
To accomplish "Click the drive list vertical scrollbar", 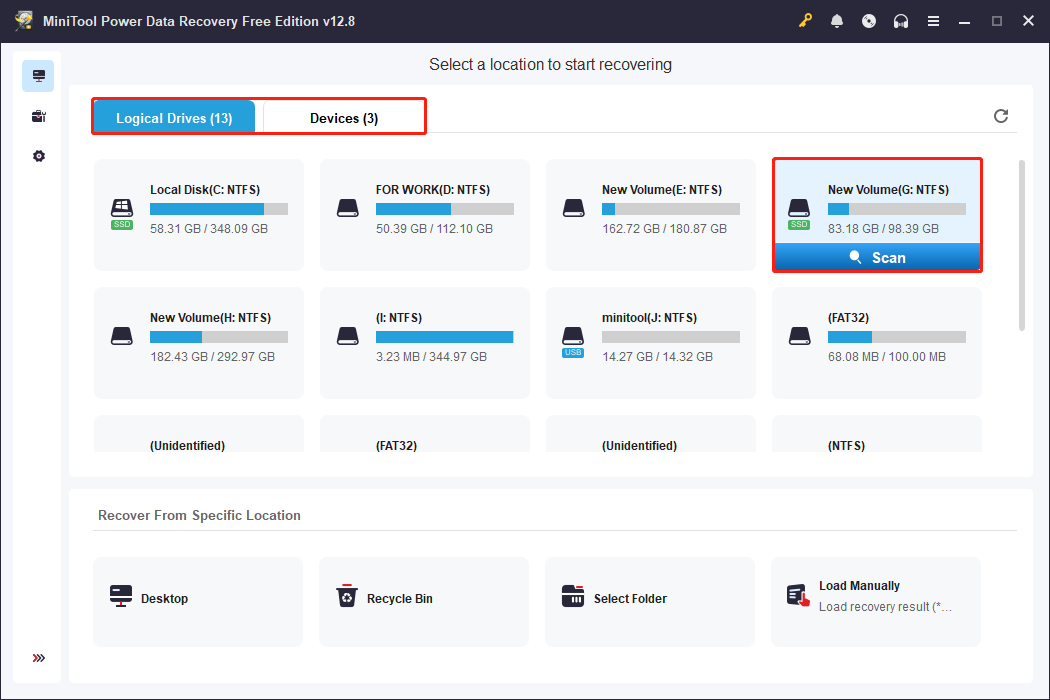I will [x=1021, y=245].
